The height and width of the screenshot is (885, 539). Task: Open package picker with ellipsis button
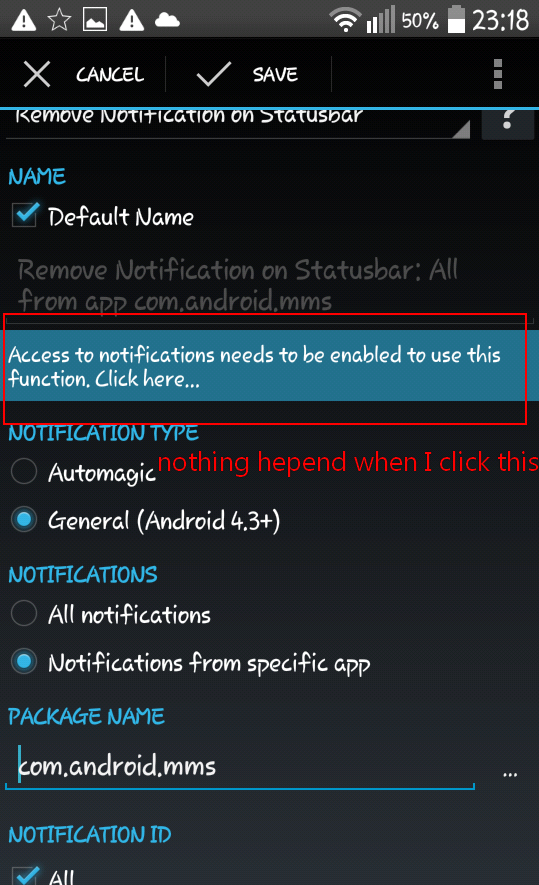click(x=510, y=773)
